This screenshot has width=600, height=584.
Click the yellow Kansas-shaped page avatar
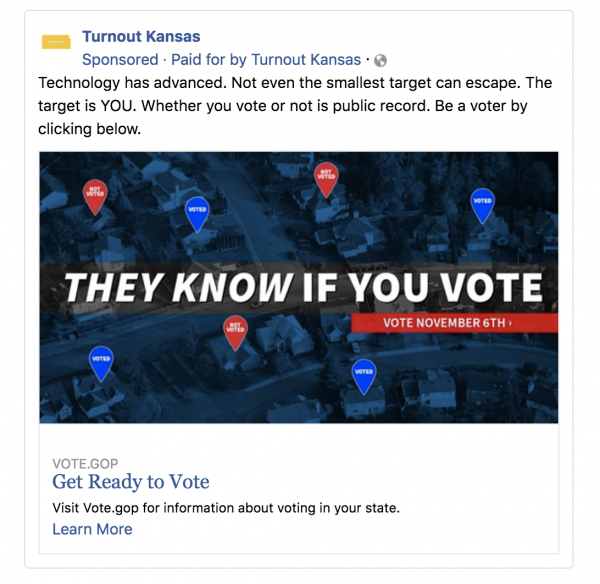point(56,42)
